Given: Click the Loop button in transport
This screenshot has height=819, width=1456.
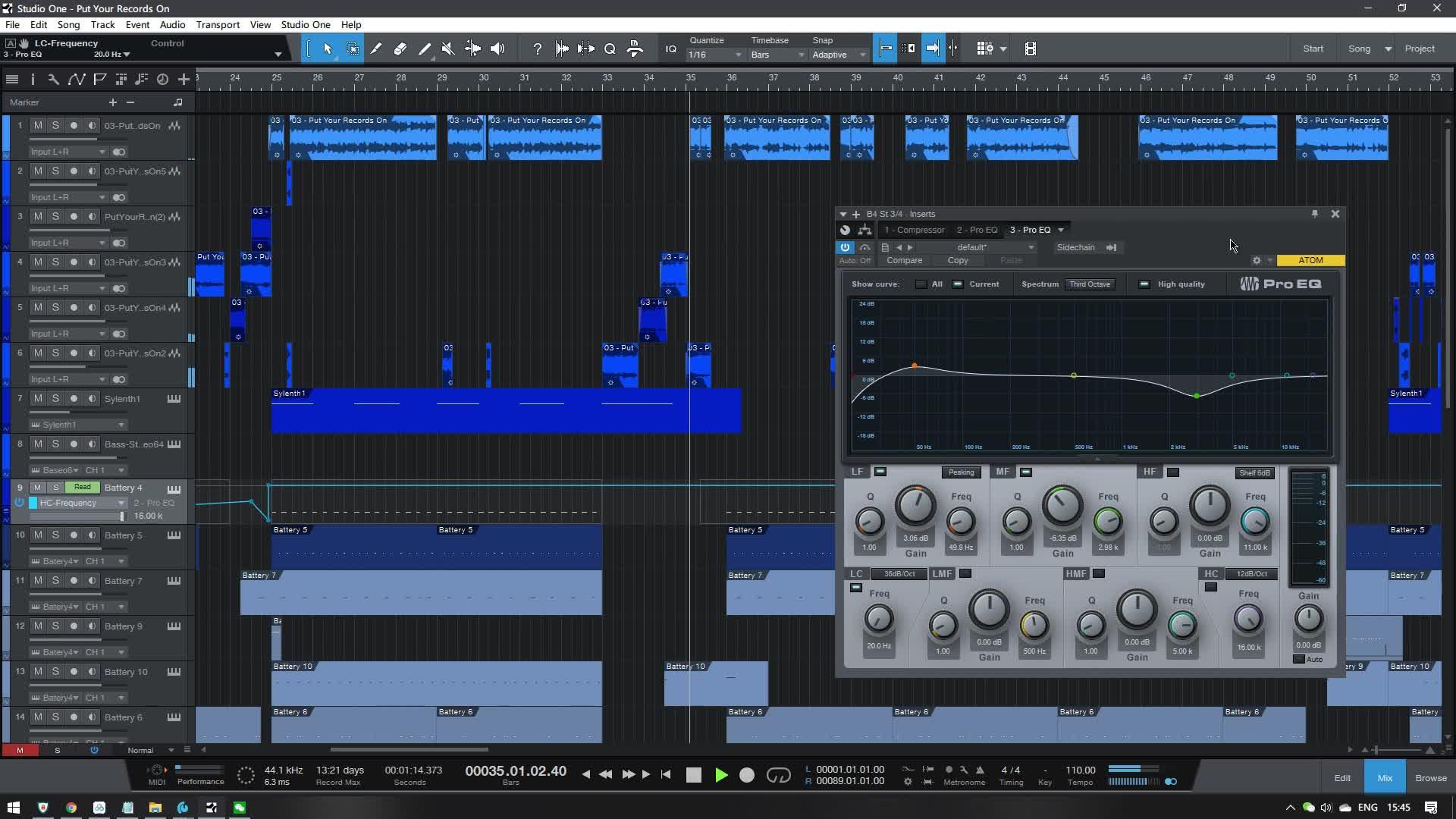Looking at the screenshot, I should (778, 775).
